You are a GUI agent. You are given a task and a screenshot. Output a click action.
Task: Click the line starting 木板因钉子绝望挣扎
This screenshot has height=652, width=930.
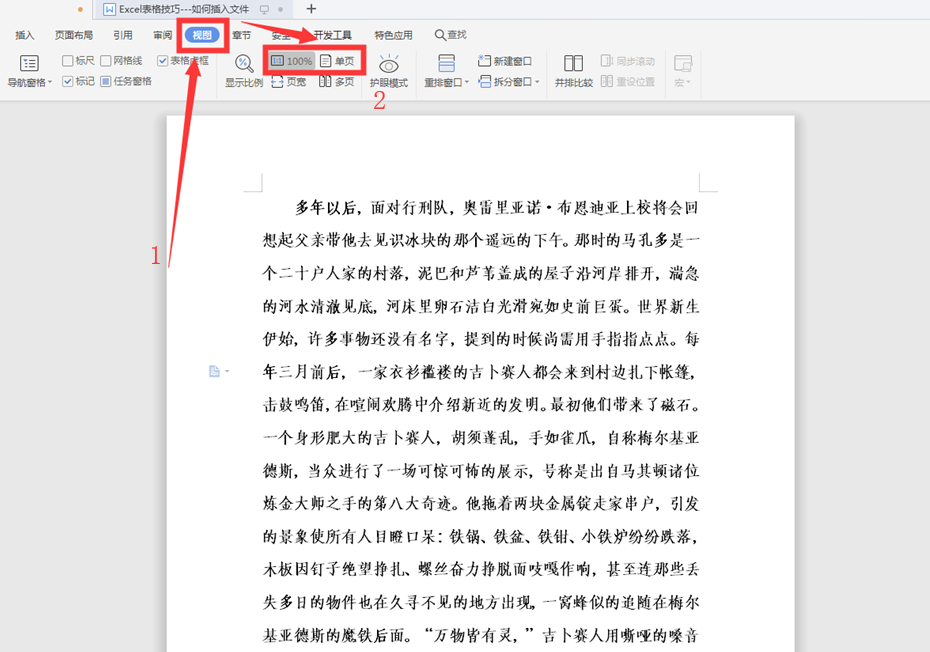pos(481,570)
